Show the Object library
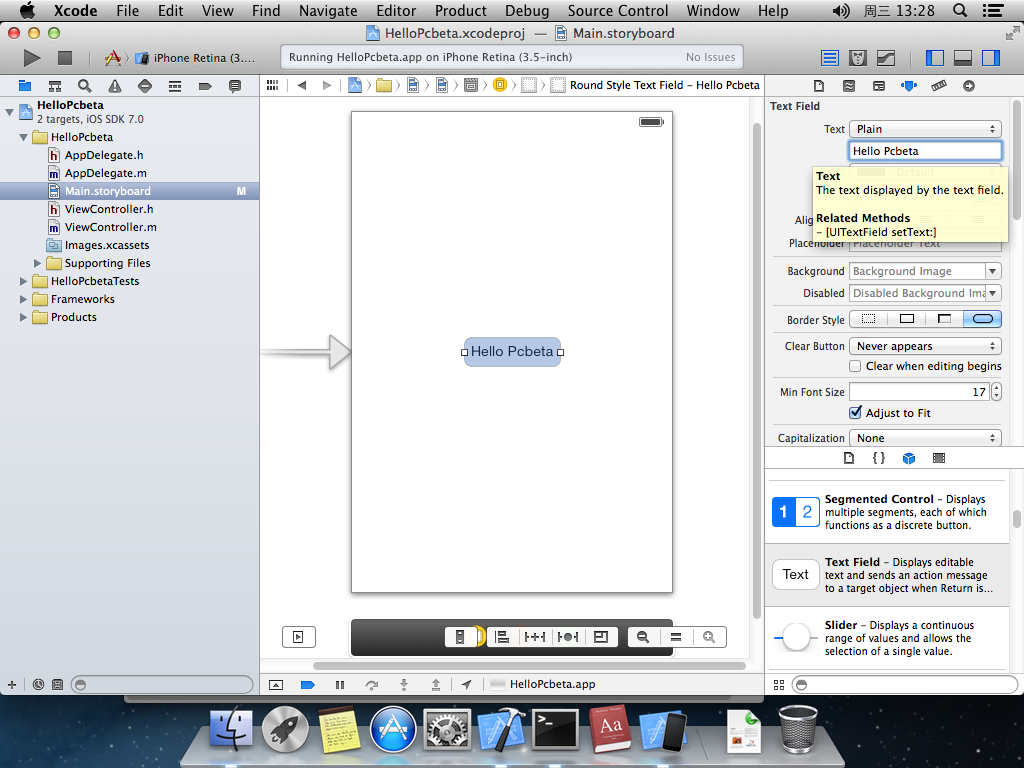 (908, 458)
